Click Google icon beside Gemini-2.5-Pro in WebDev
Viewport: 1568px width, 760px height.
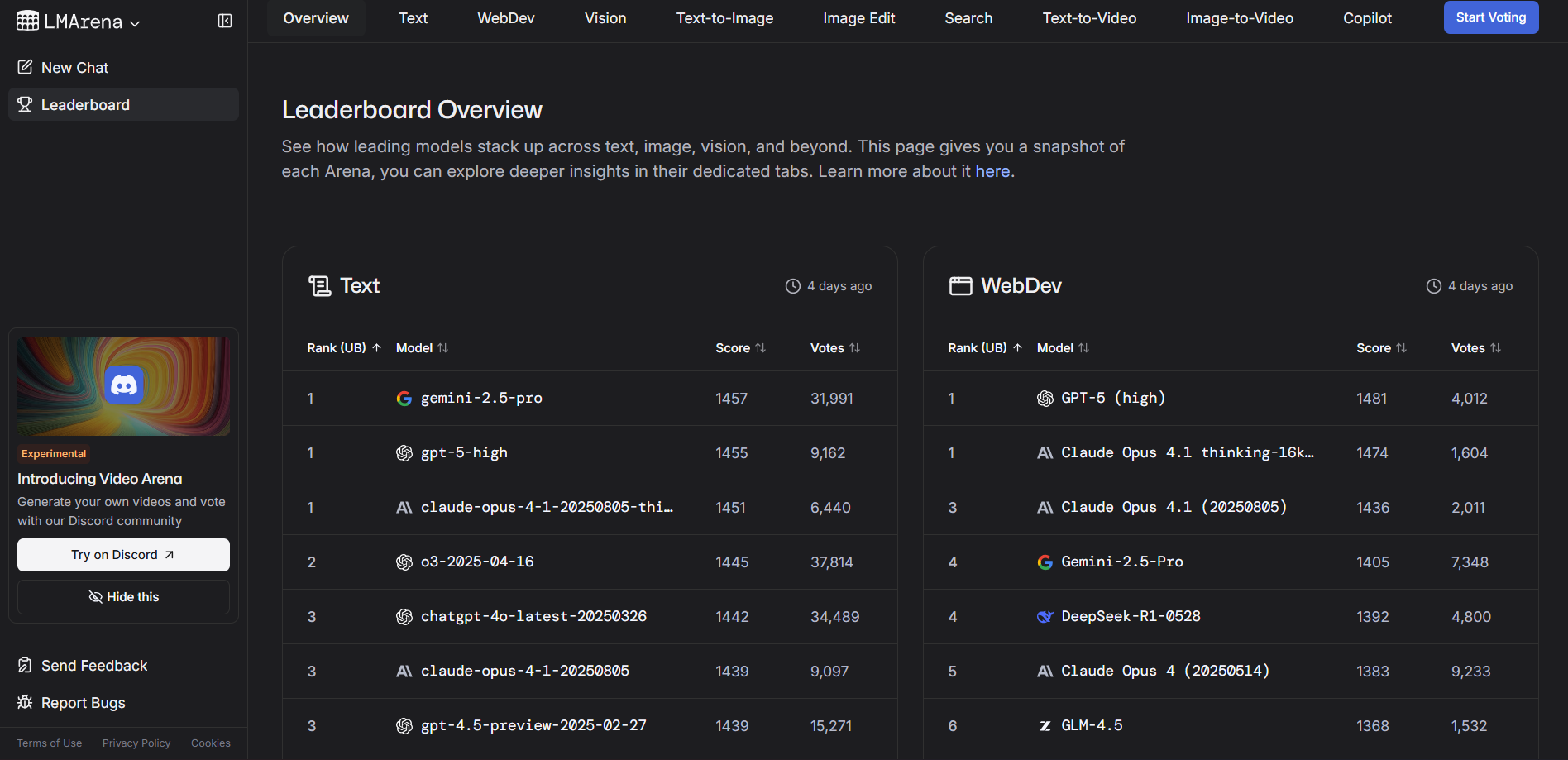tap(1045, 562)
